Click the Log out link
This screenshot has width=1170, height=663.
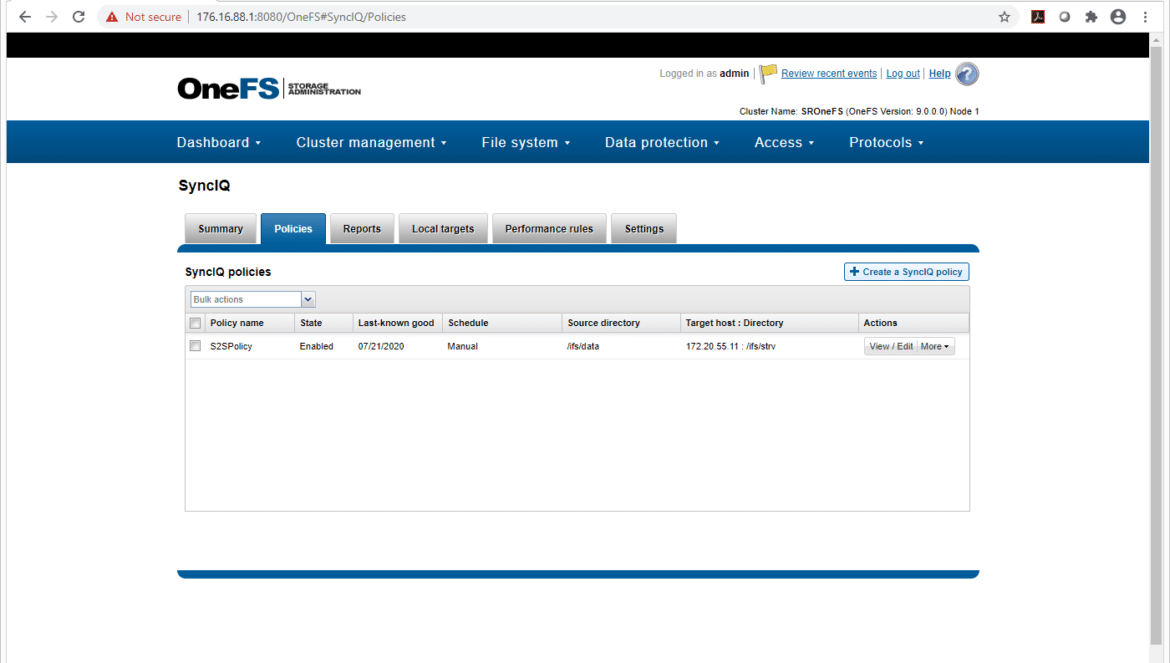tap(903, 73)
